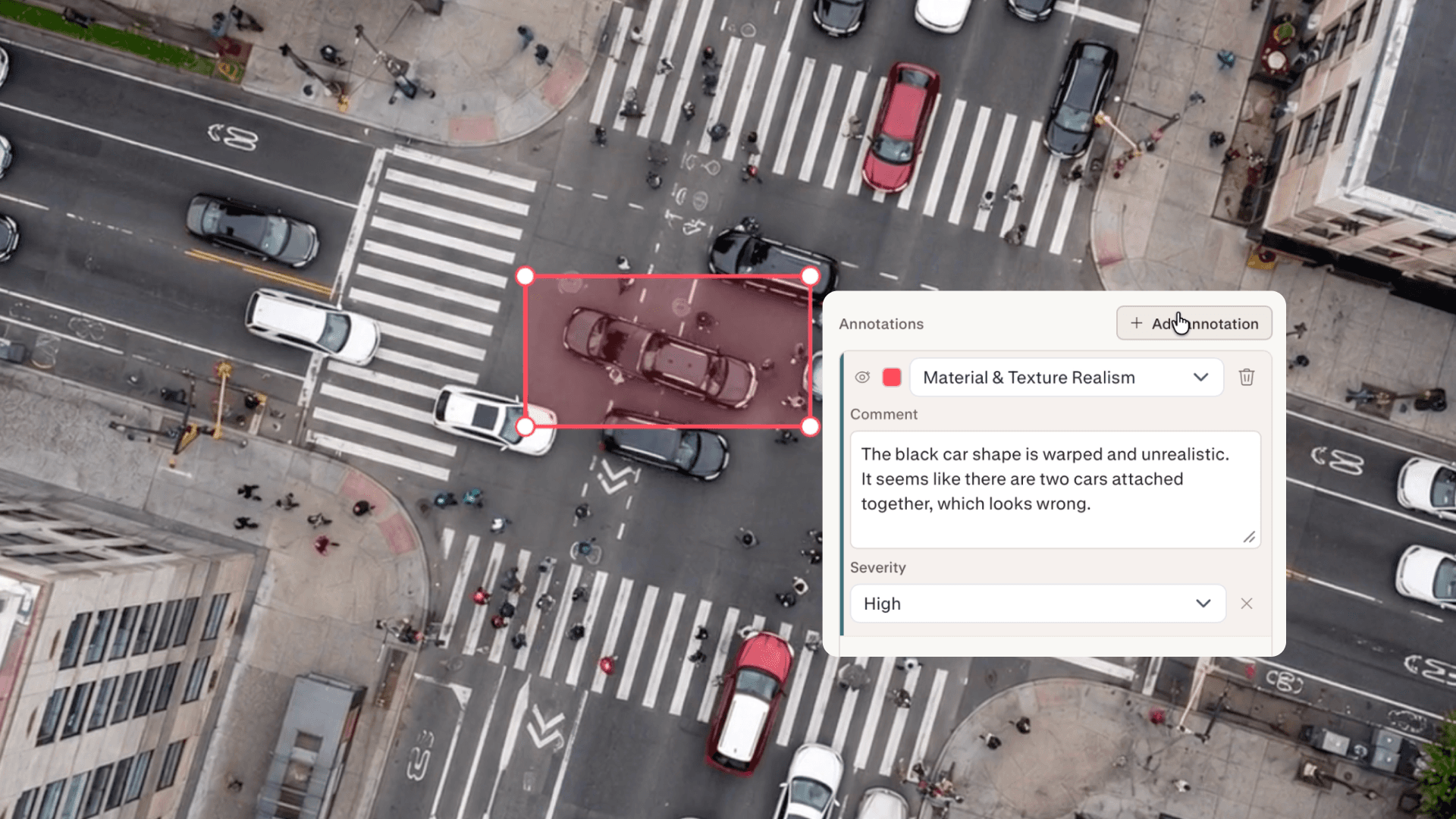Click the Severity field label

click(877, 567)
